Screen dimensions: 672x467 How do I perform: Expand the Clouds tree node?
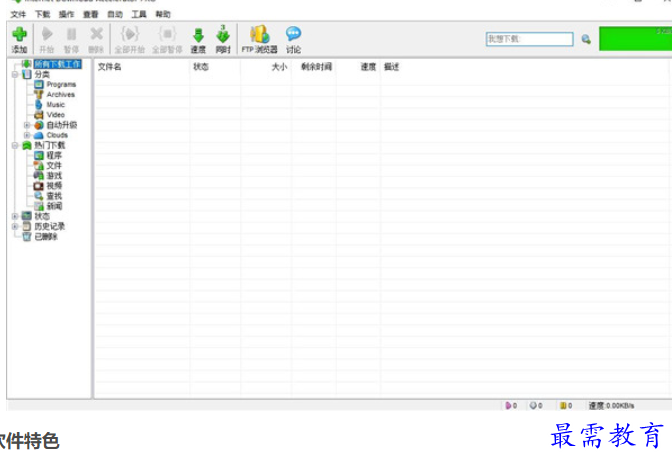[x=27, y=135]
